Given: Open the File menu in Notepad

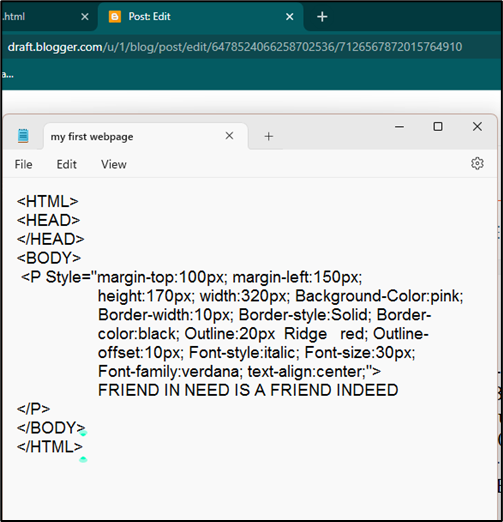Looking at the screenshot, I should click(23, 164).
